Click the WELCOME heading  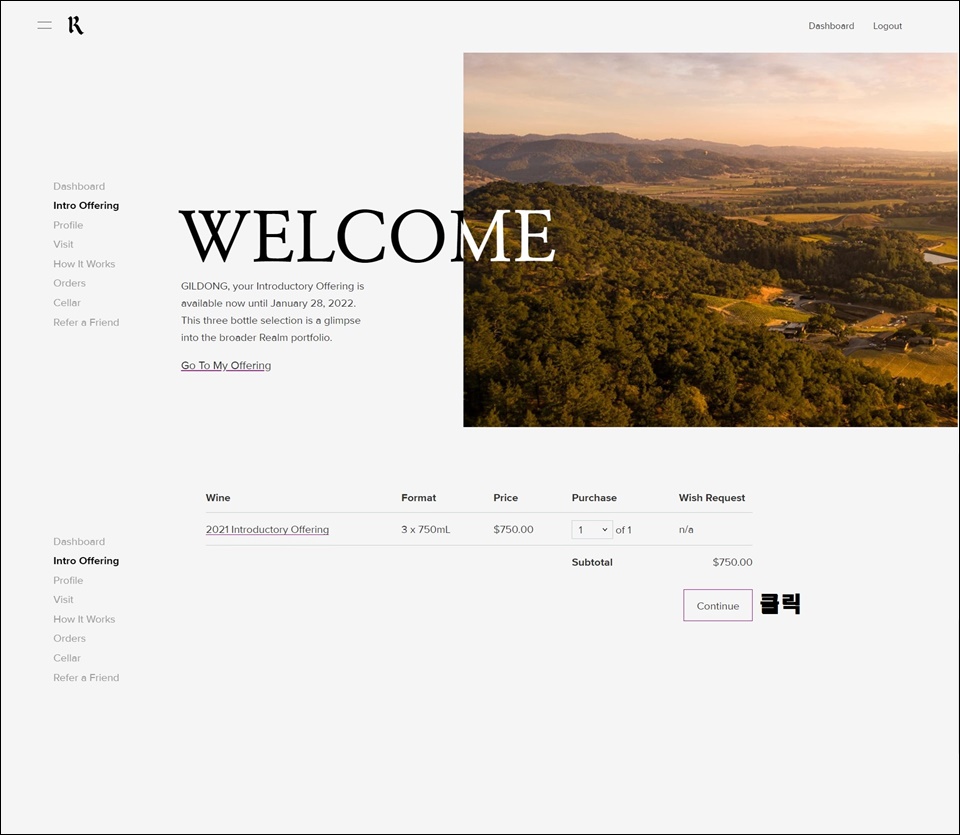click(x=367, y=236)
